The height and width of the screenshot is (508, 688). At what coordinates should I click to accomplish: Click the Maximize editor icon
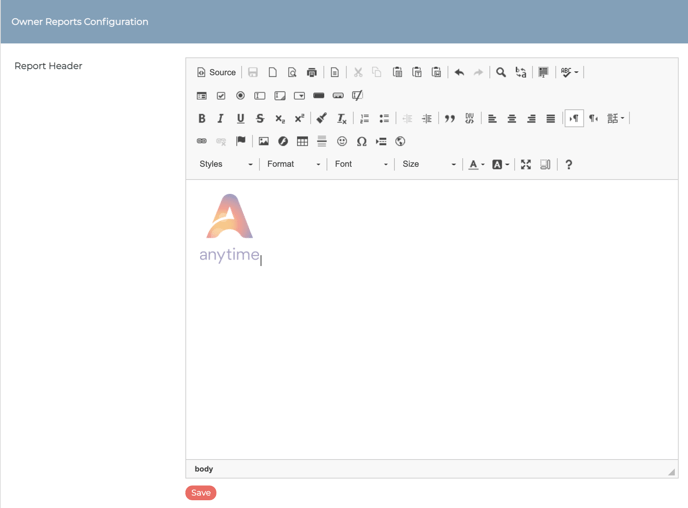(526, 165)
